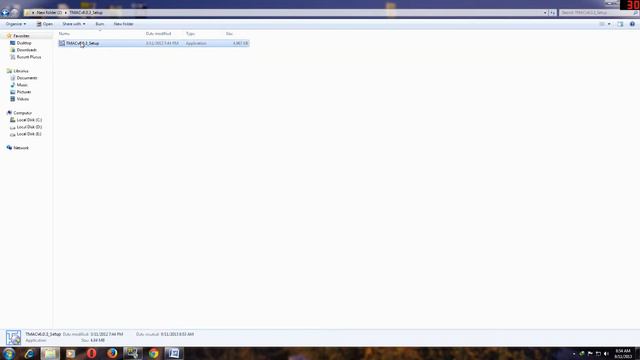
Task: Click the Burn toolbar button
Action: point(100,24)
